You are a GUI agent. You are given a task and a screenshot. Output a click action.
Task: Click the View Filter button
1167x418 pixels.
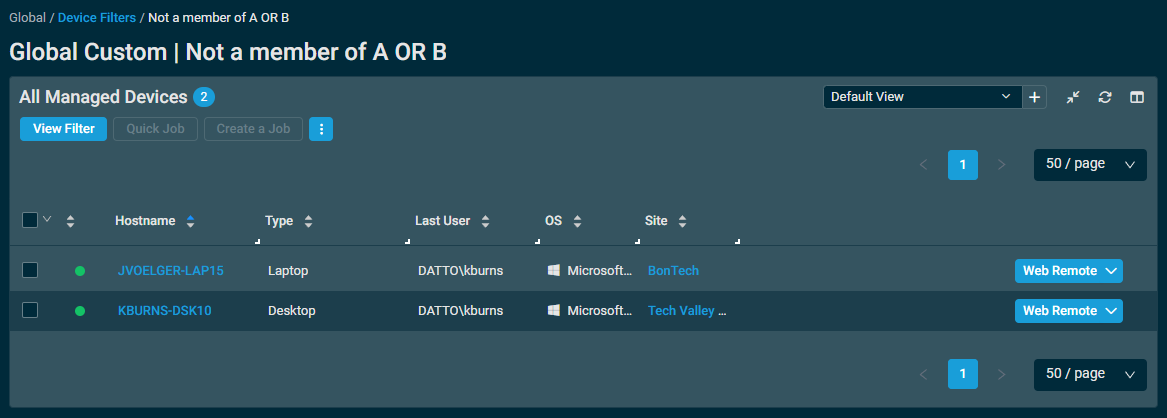point(63,129)
